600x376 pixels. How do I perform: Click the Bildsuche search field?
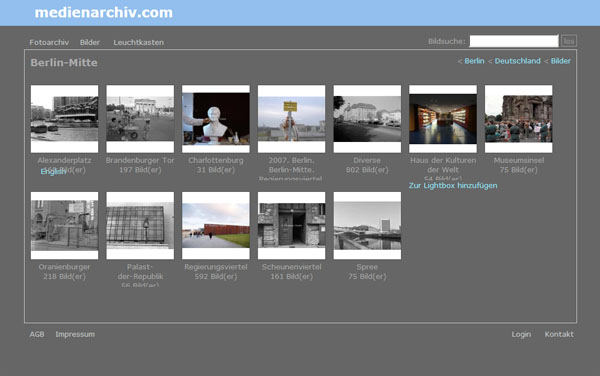pos(514,41)
